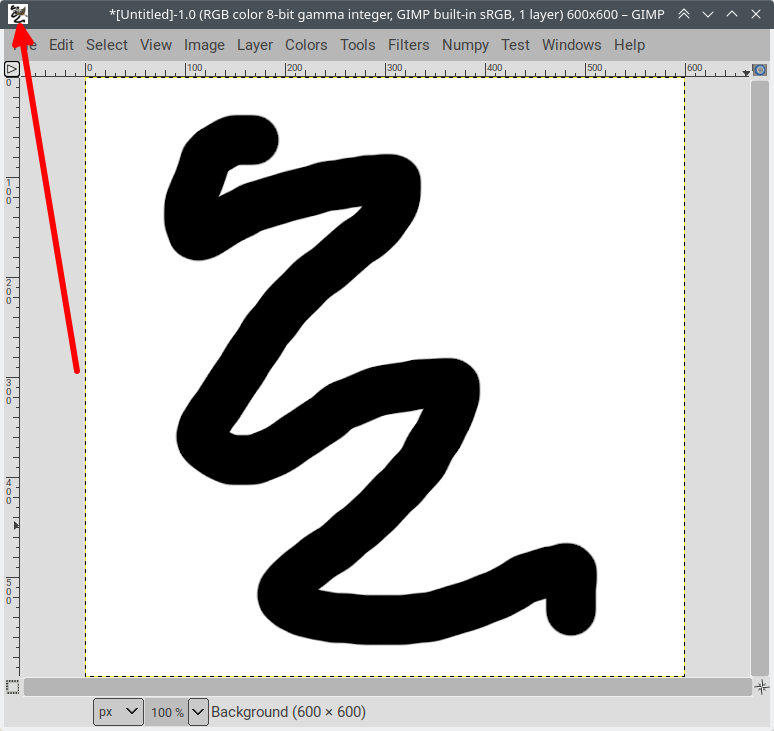Toggle Quick Mask button at bottom left
The height and width of the screenshot is (731, 774).
[12, 687]
